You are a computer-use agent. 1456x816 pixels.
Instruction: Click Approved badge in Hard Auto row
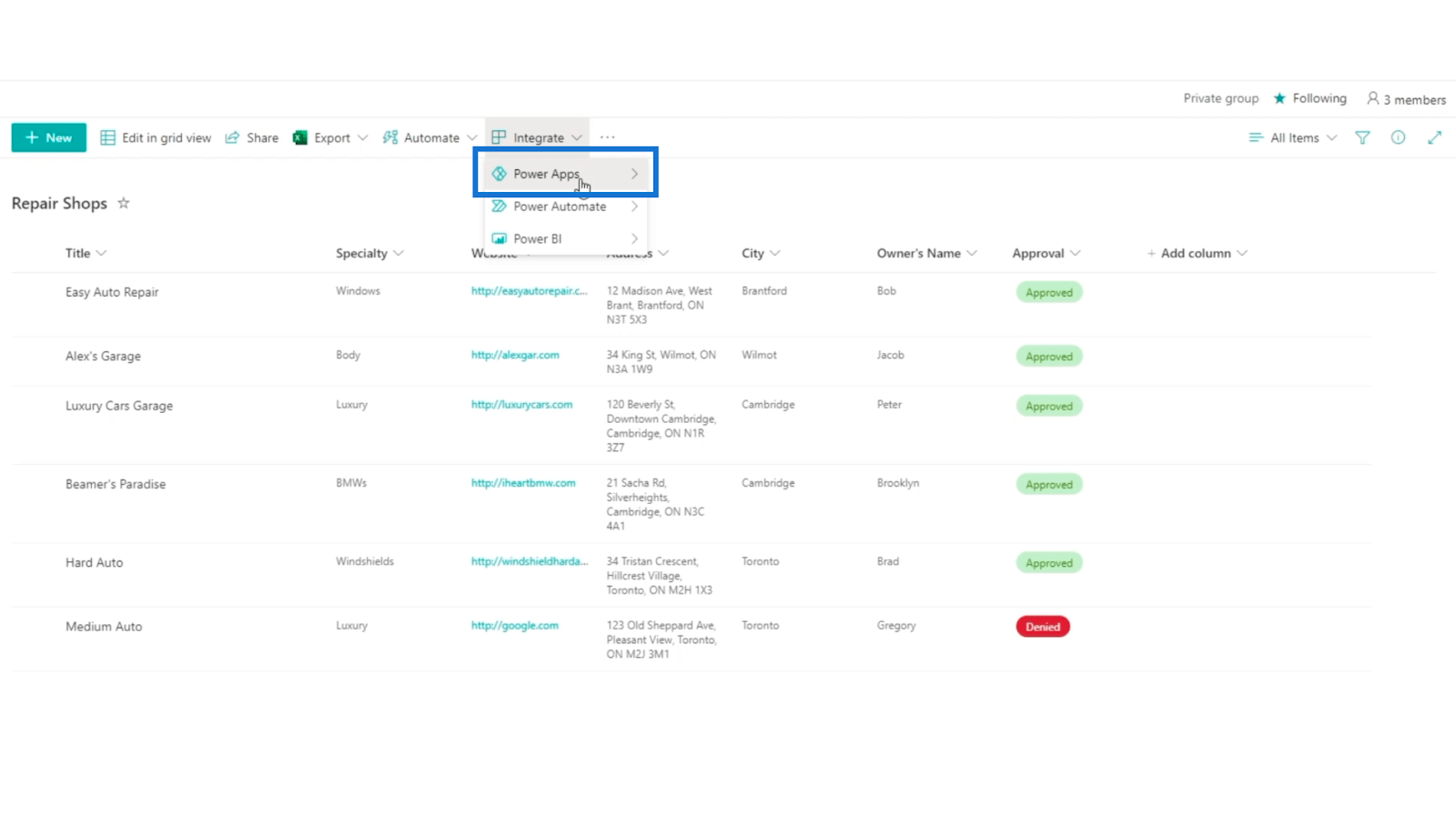1049,563
